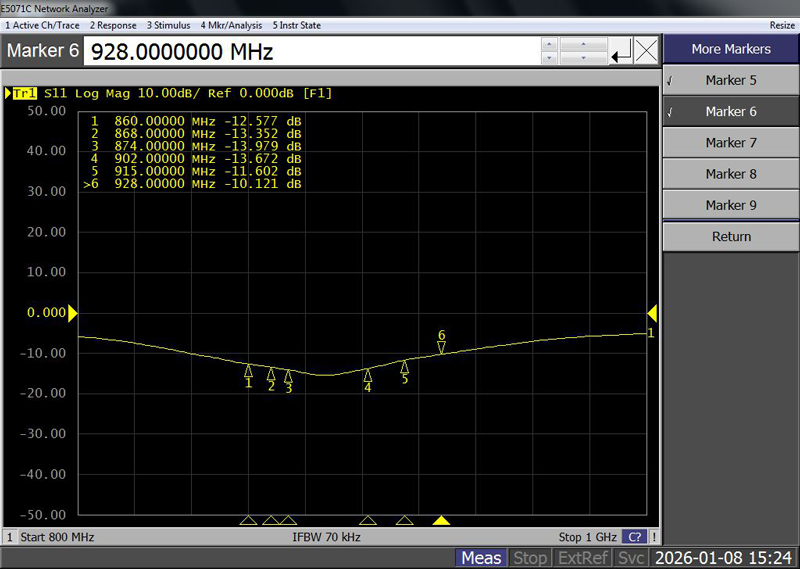Open the Mkr/Analysis menu

click(x=231, y=25)
